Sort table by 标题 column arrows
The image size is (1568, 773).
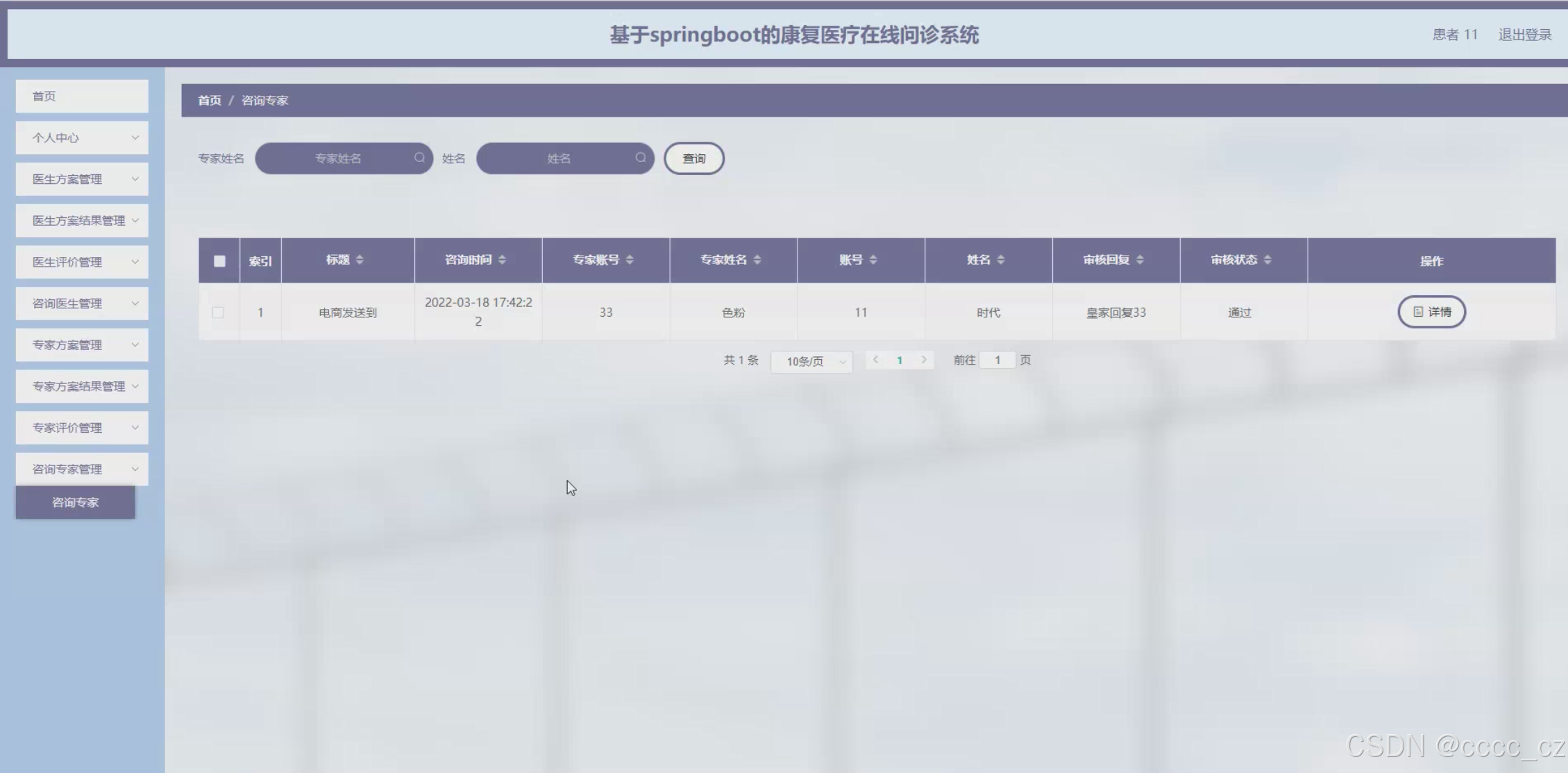(360, 260)
